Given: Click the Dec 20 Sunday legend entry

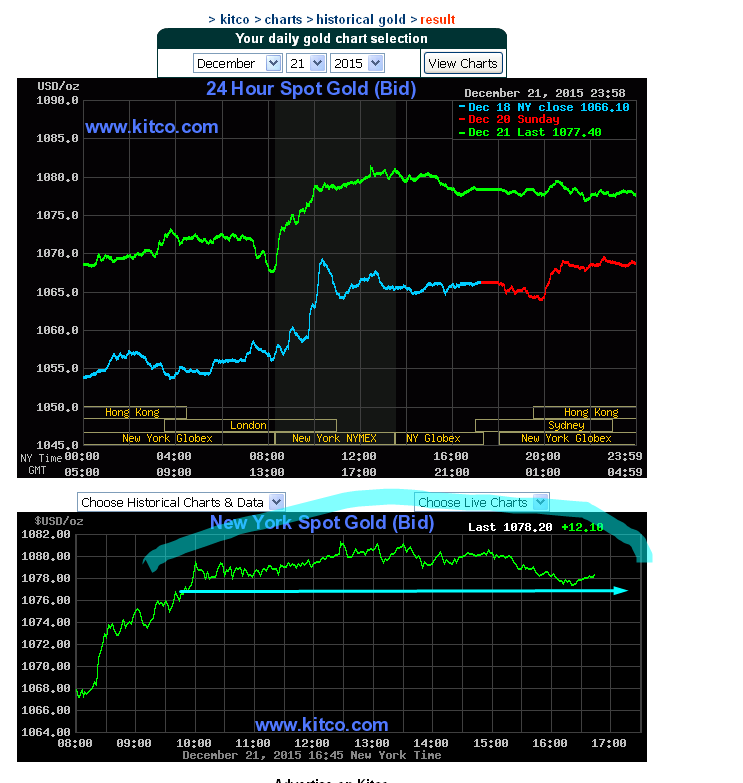Looking at the screenshot, I should pos(509,119).
